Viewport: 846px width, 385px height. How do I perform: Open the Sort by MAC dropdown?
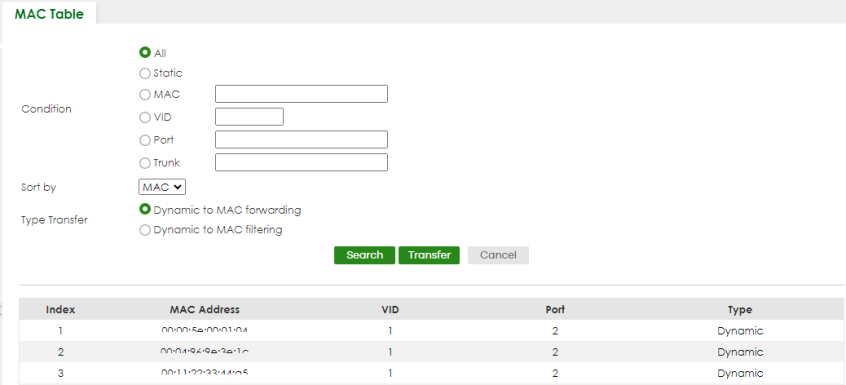[162, 187]
